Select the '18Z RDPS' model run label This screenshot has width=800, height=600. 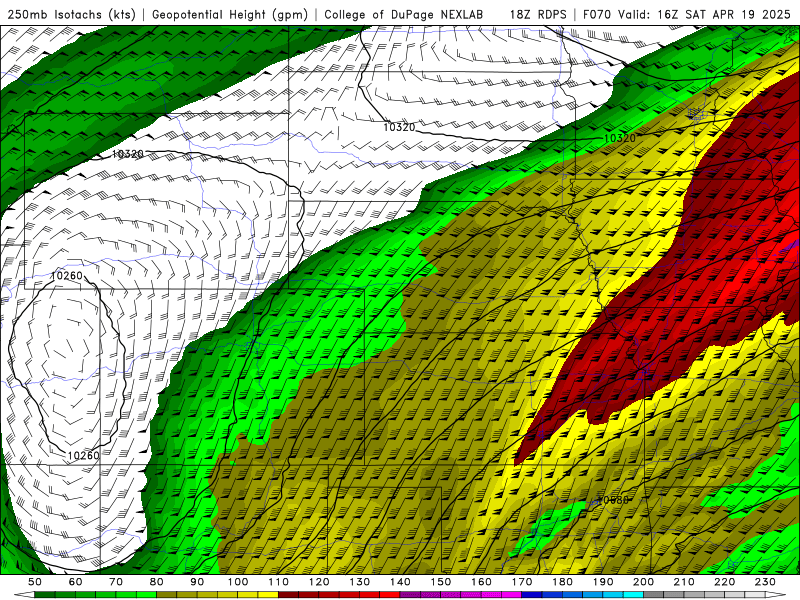click(x=538, y=14)
